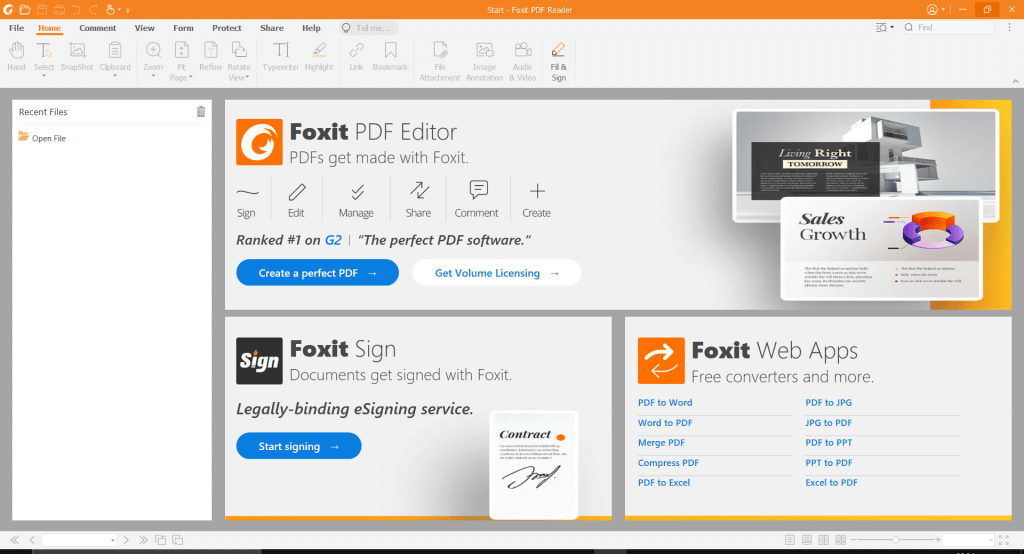The image size is (1024, 554).
Task: Click the Edit pencil feature icon
Action: click(296, 191)
